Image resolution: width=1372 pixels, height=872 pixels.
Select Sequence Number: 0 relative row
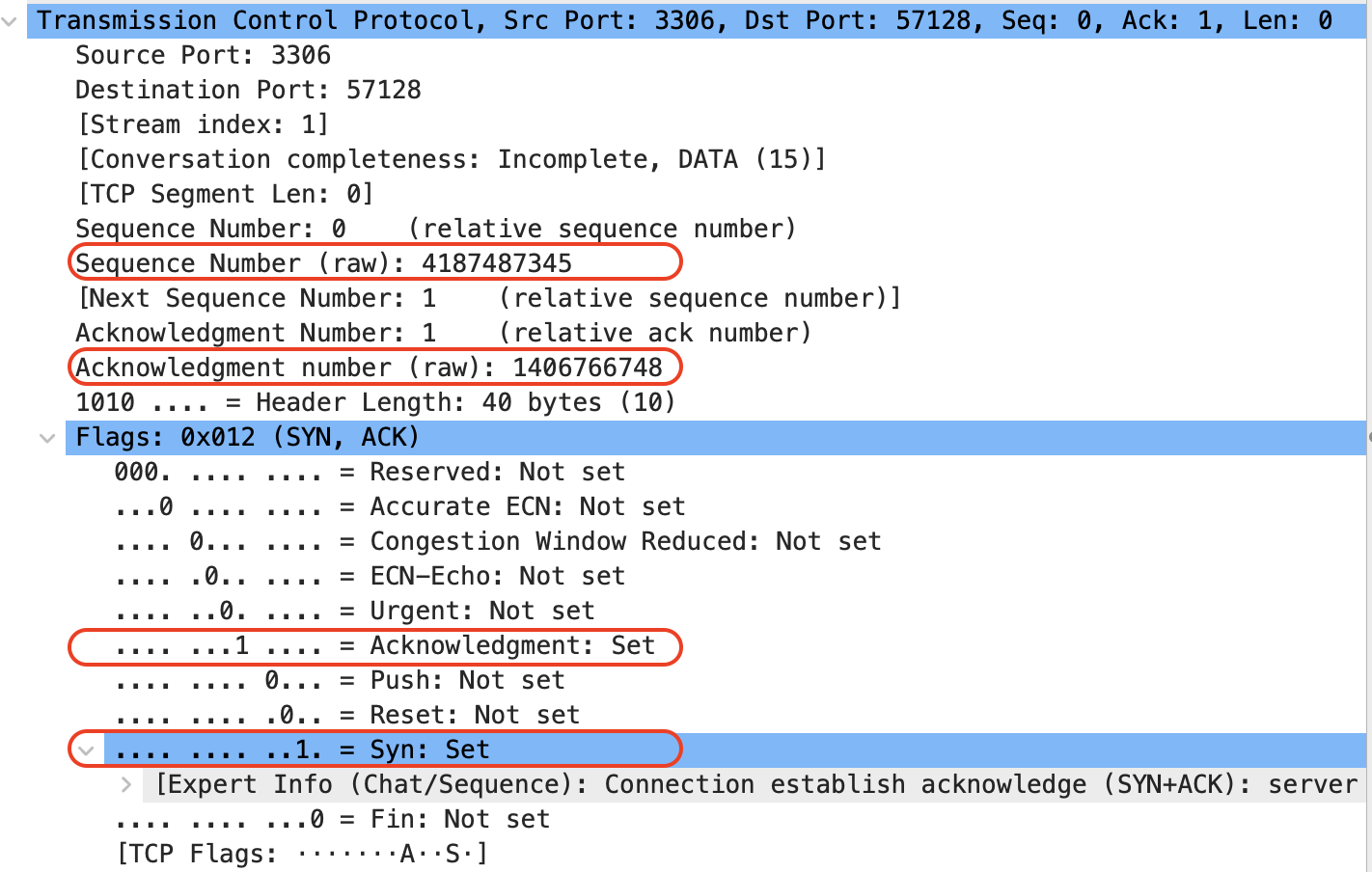click(x=436, y=229)
